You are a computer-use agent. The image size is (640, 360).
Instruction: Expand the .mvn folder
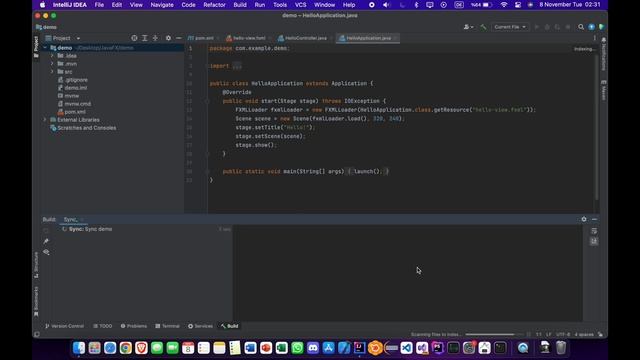(52, 64)
